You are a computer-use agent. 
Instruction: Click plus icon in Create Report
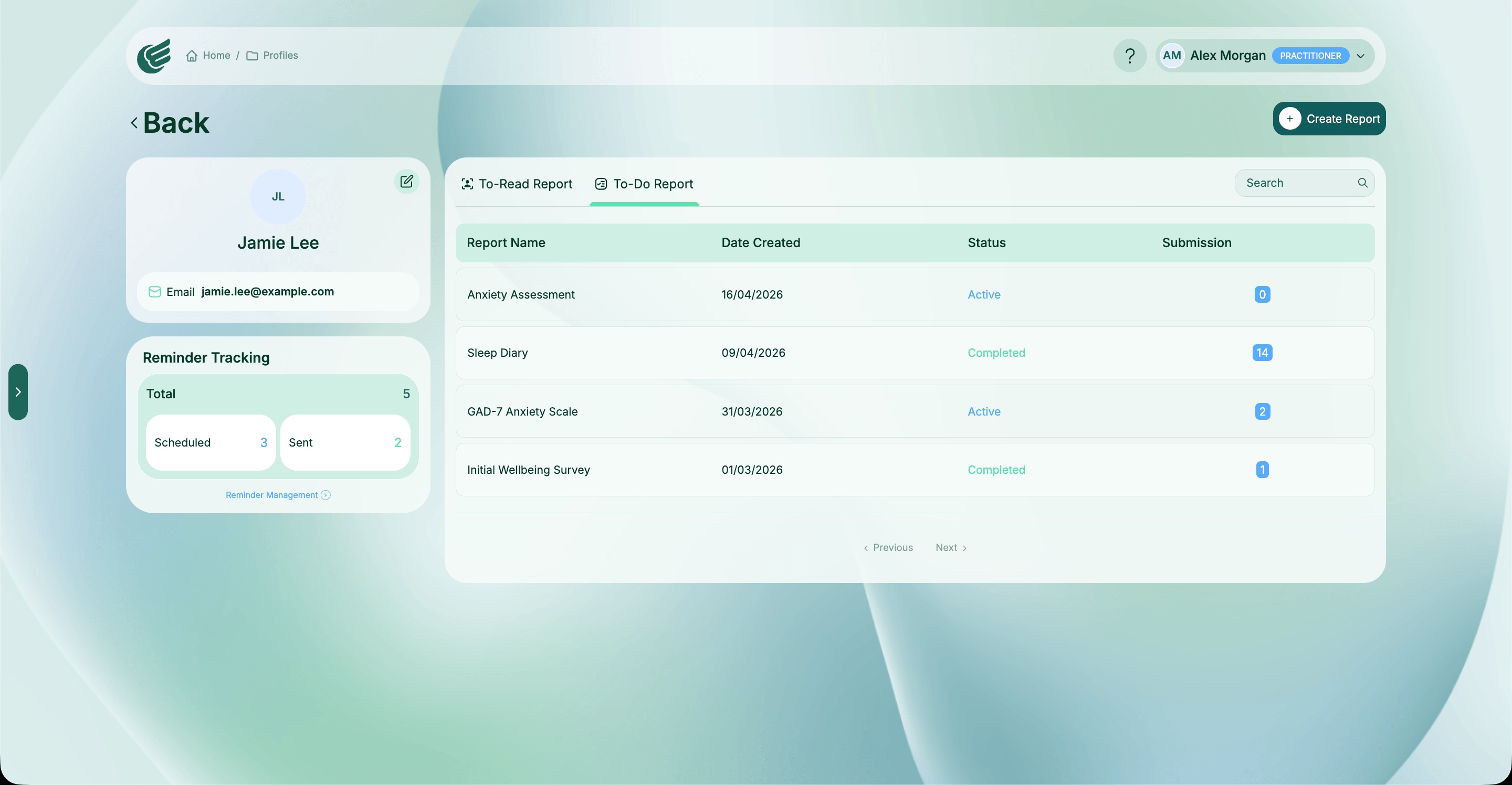(1289, 119)
